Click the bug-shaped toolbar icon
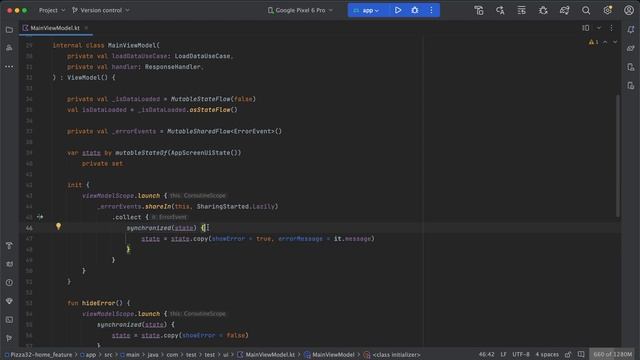Viewport: 640px width, 360px height. coord(543,10)
